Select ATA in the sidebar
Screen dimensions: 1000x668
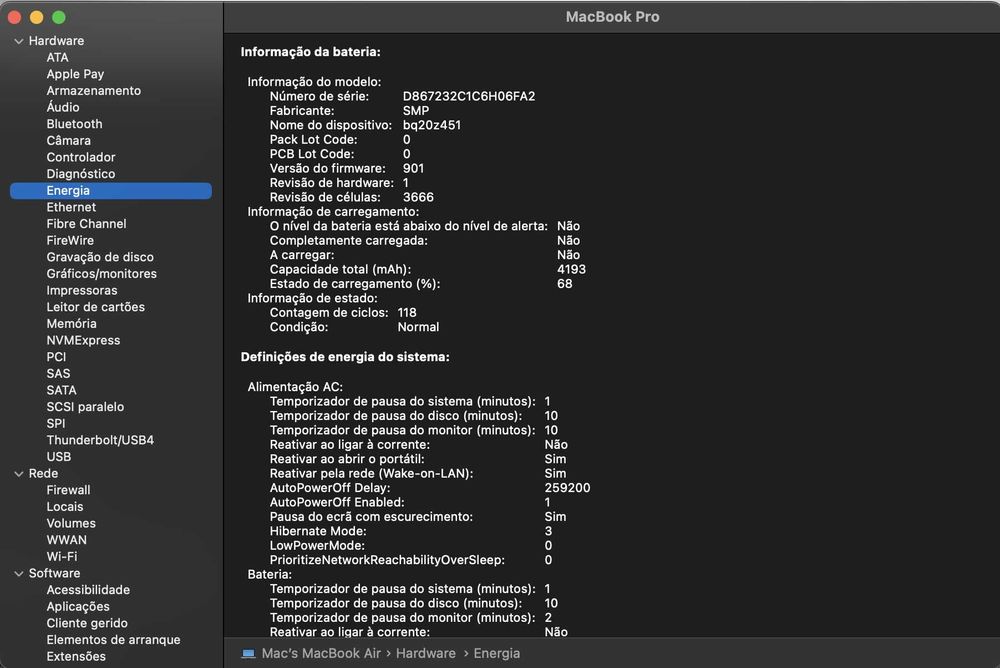(x=57, y=57)
